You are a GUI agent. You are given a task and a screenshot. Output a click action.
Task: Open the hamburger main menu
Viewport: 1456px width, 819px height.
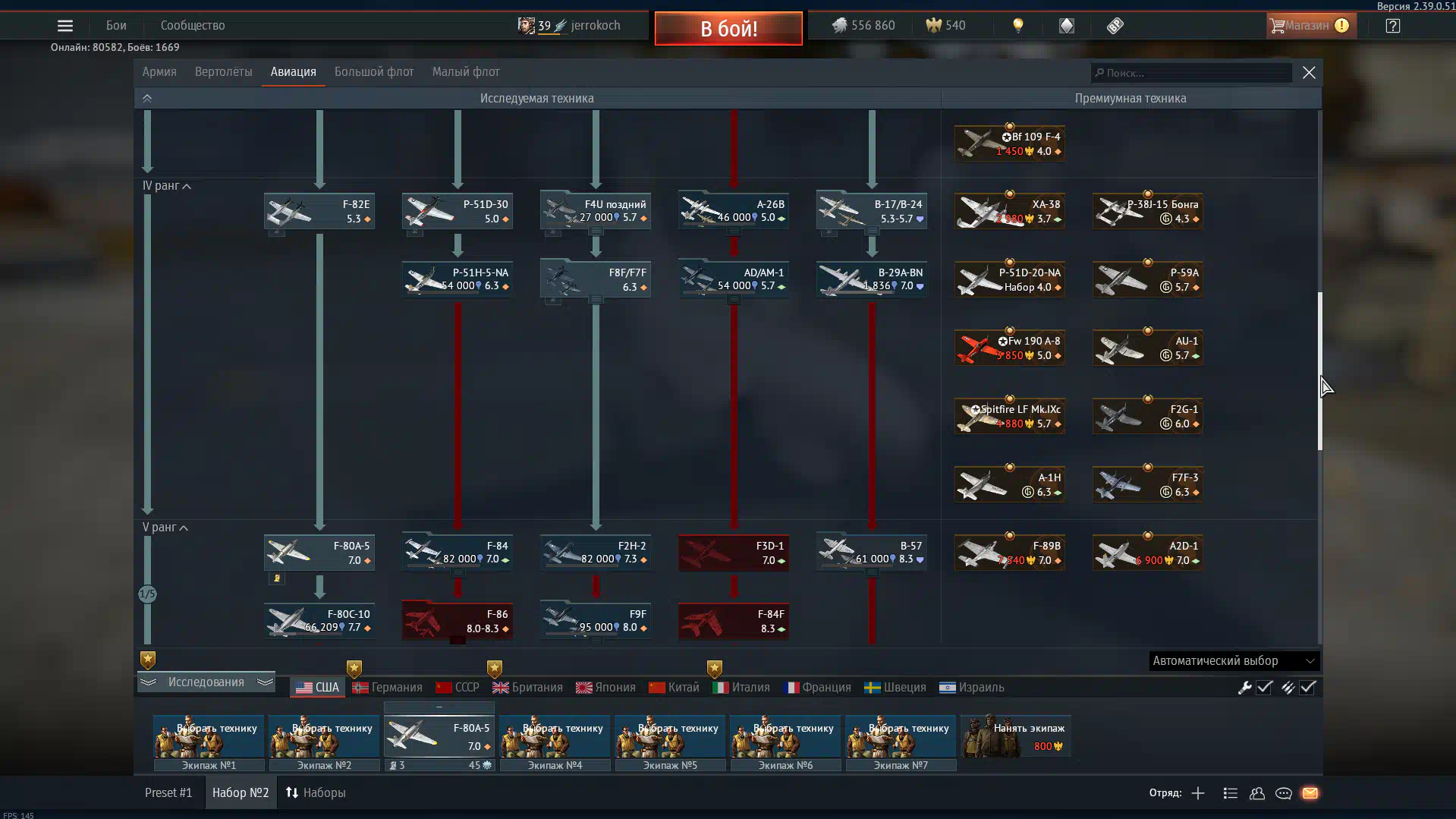click(x=65, y=26)
